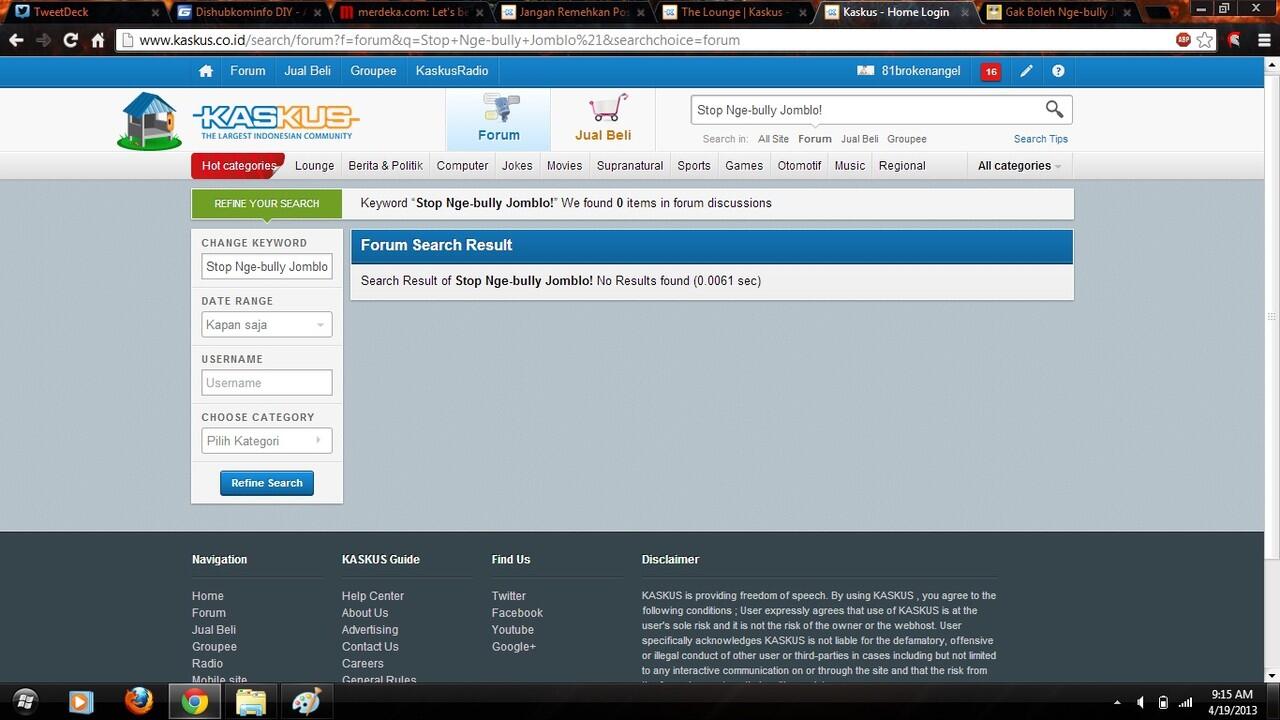Viewport: 1280px width, 720px height.
Task: Click the volume tray icon
Action: (1140, 702)
